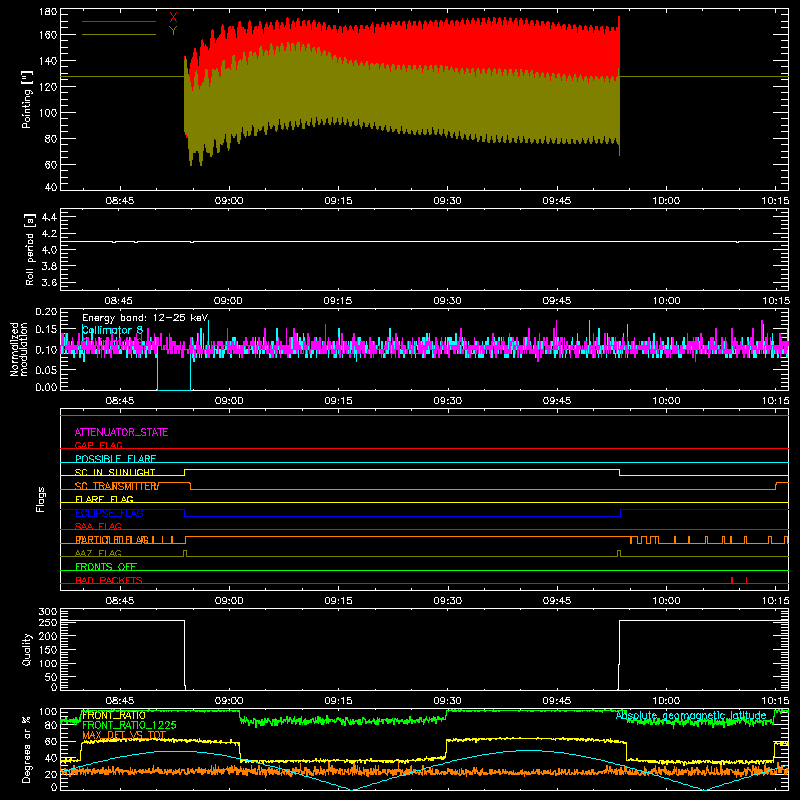Click the Flags axis title
This screenshot has height=800, width=800.
pyautogui.click(x=40, y=499)
